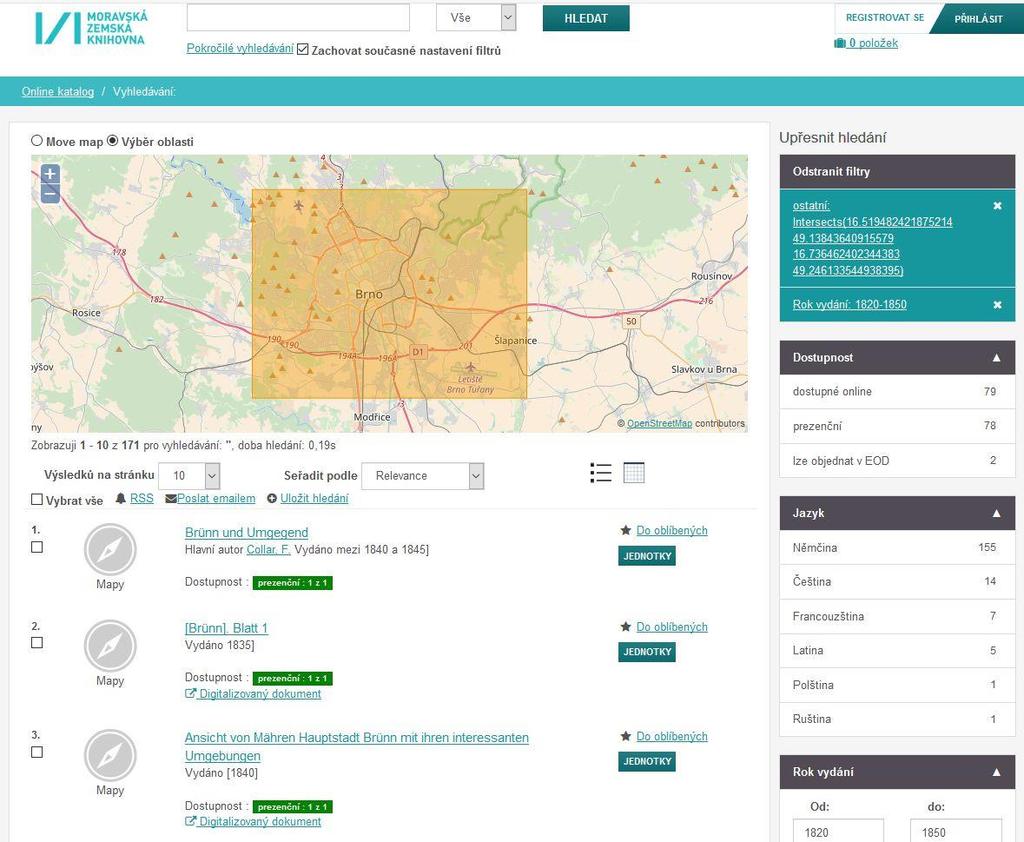
Task: Collapse the Dostupnost facet panel
Action: pos(997,357)
